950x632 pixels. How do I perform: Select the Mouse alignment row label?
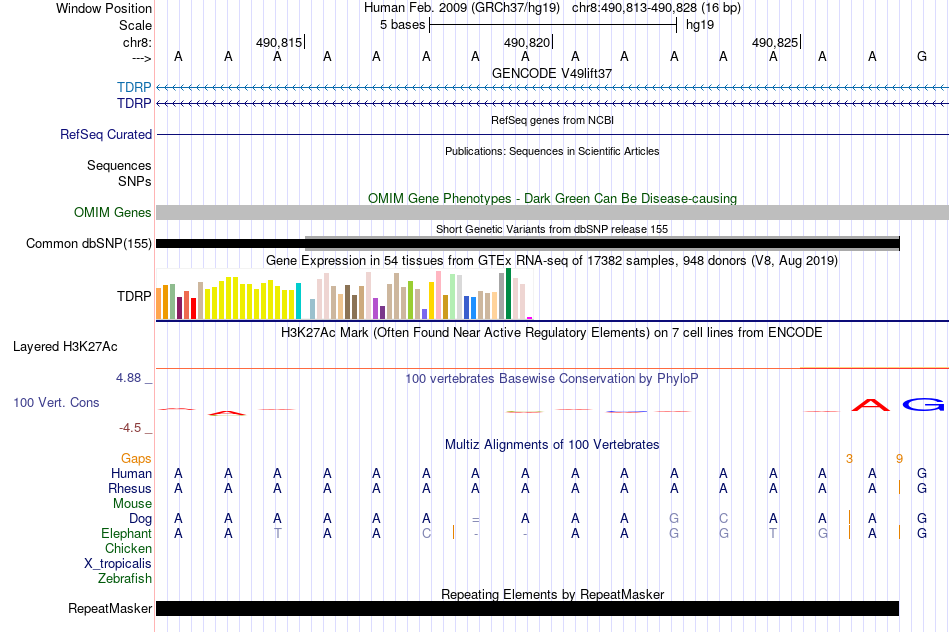(132, 504)
